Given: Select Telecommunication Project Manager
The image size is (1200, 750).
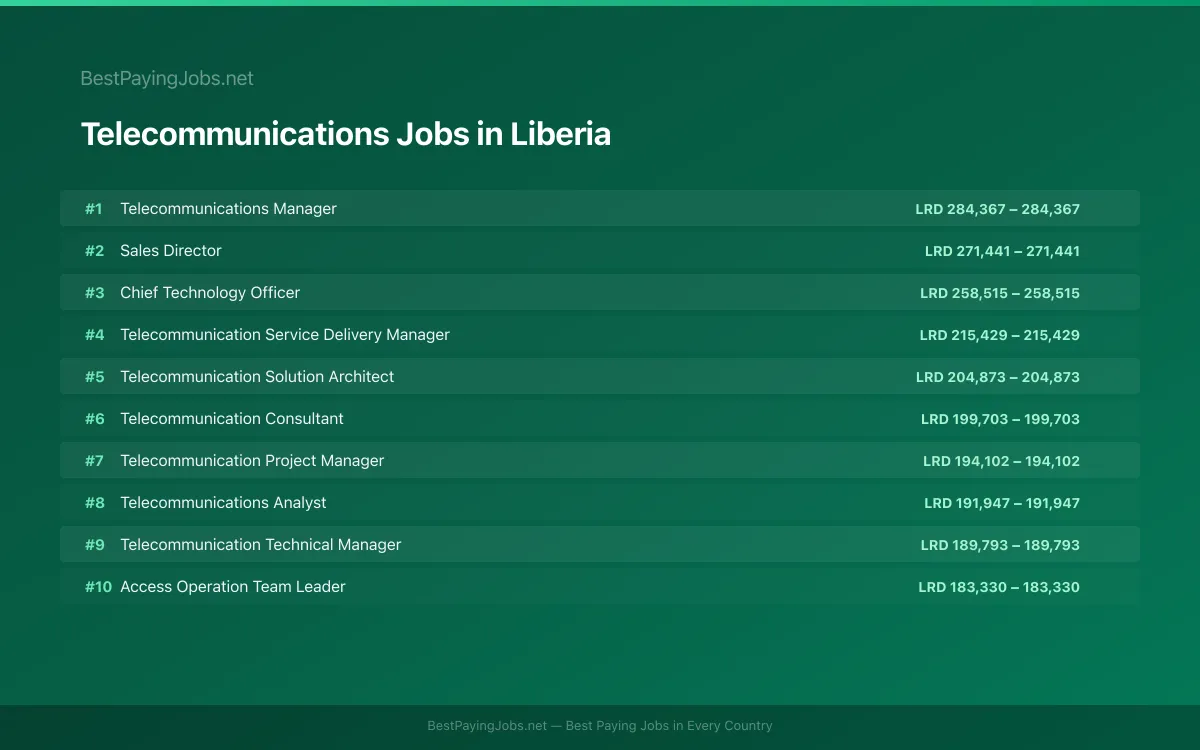Looking at the screenshot, I should [252, 460].
